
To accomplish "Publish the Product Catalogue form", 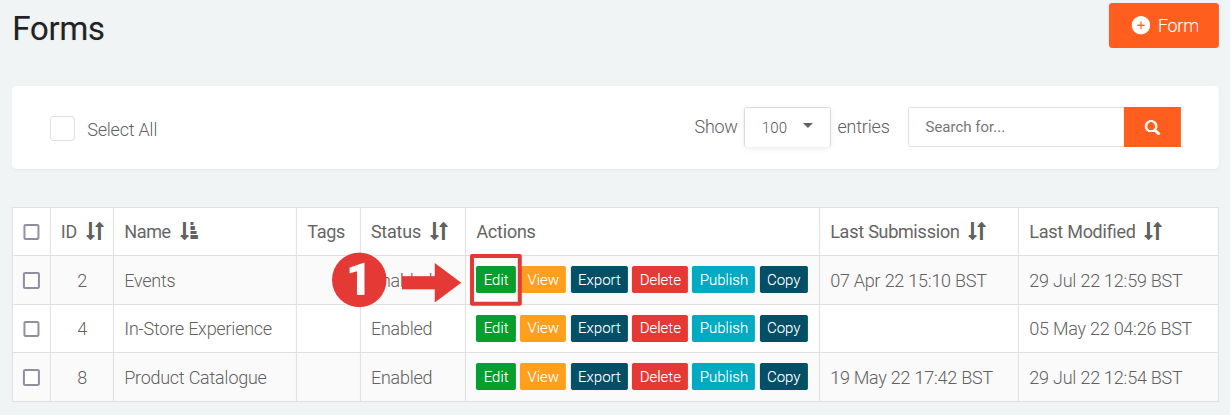I will (724, 377).
